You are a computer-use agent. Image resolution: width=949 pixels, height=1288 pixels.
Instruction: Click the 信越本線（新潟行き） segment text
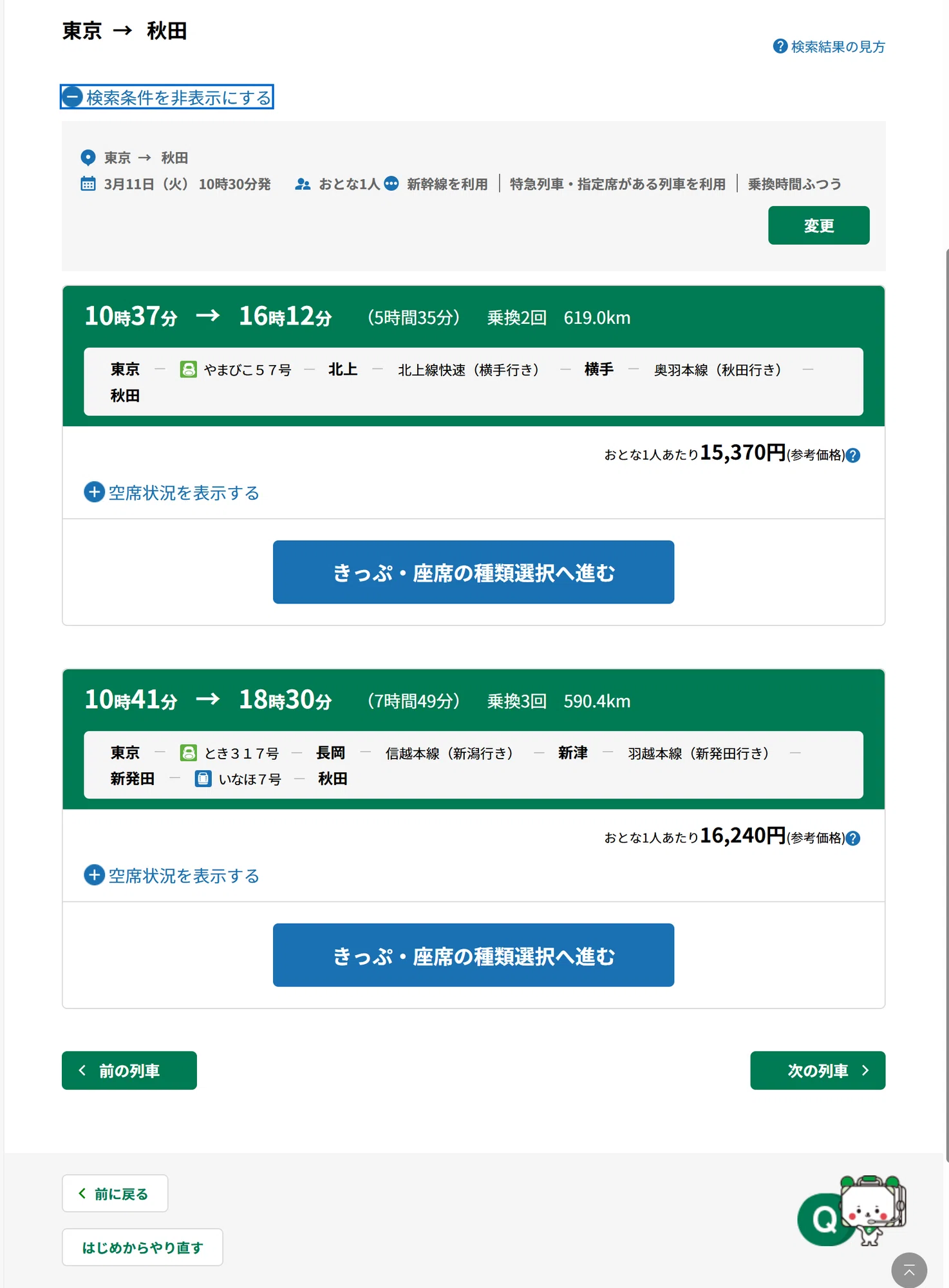(x=449, y=753)
